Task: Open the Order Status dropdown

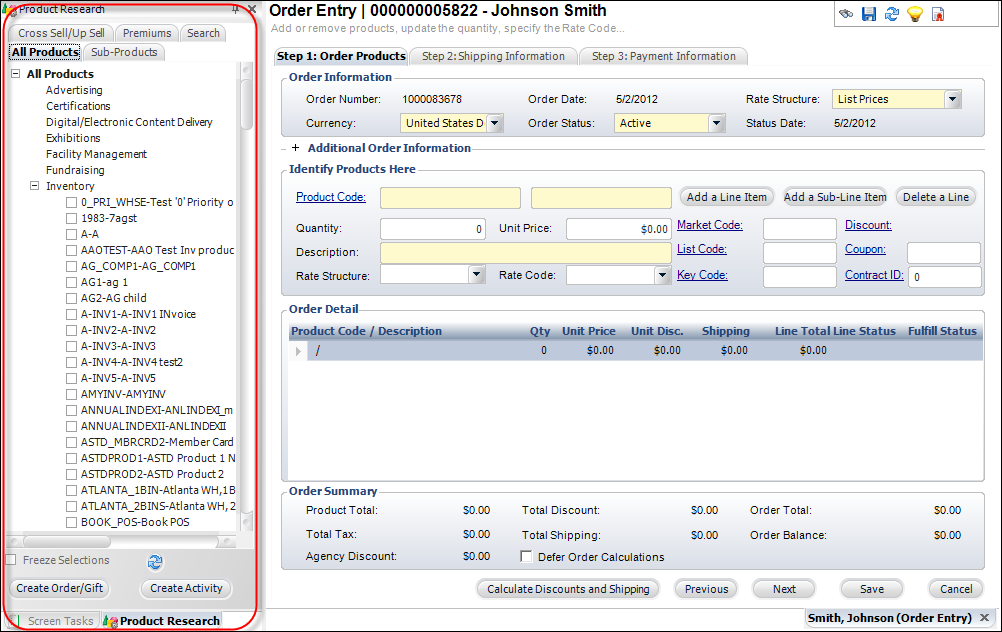Action: [x=716, y=124]
